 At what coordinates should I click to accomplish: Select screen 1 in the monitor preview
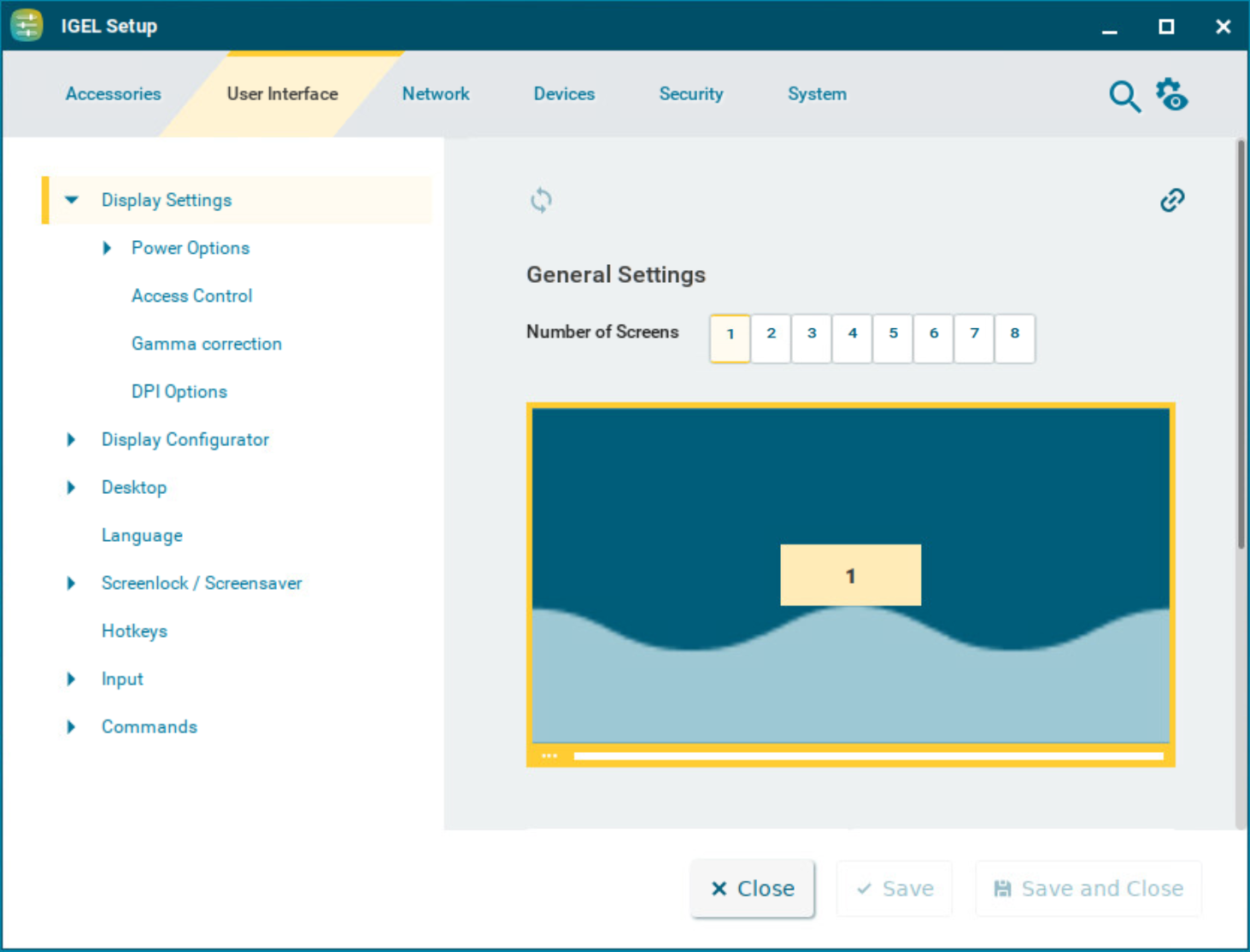[x=850, y=575]
